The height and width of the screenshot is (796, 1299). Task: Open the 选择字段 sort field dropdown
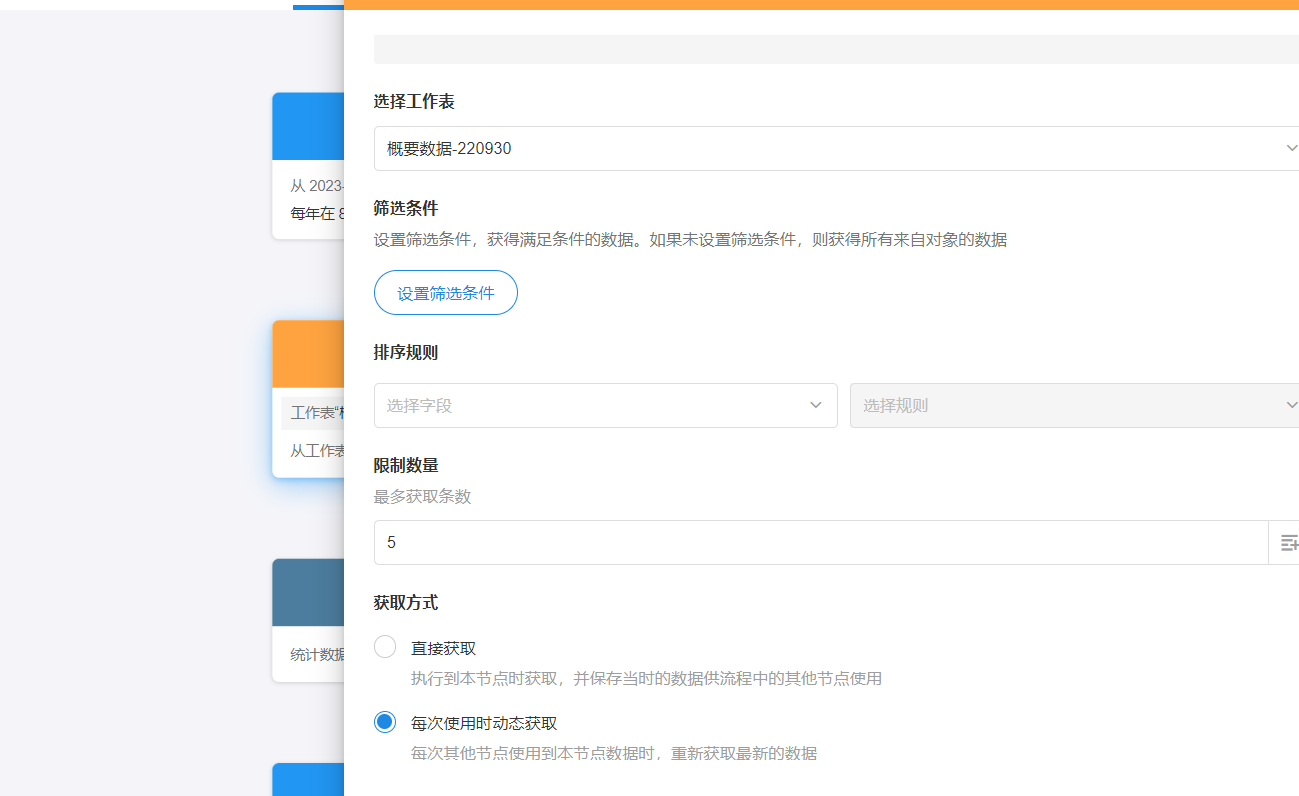pos(590,405)
